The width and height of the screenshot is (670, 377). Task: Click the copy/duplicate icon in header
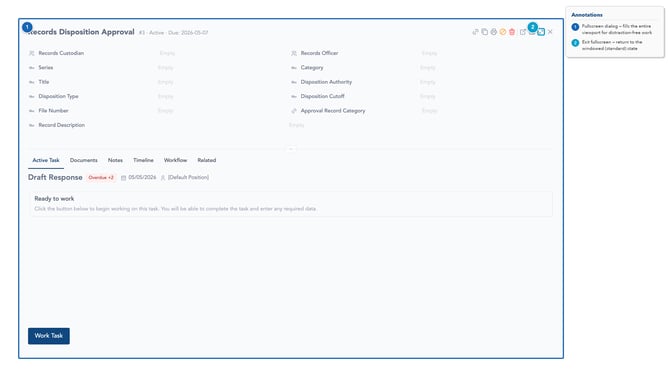[x=485, y=32]
